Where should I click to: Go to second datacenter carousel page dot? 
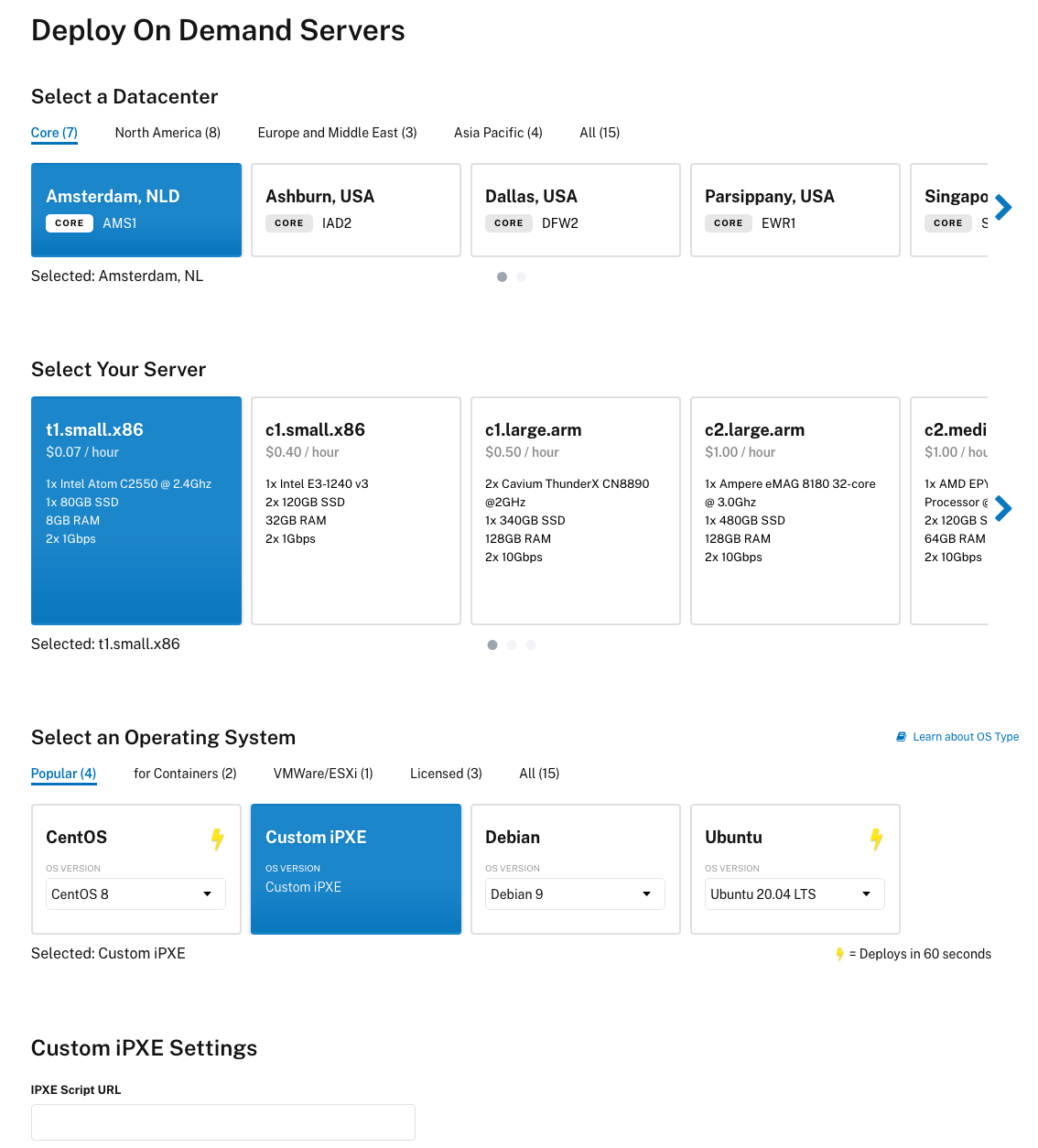click(521, 276)
